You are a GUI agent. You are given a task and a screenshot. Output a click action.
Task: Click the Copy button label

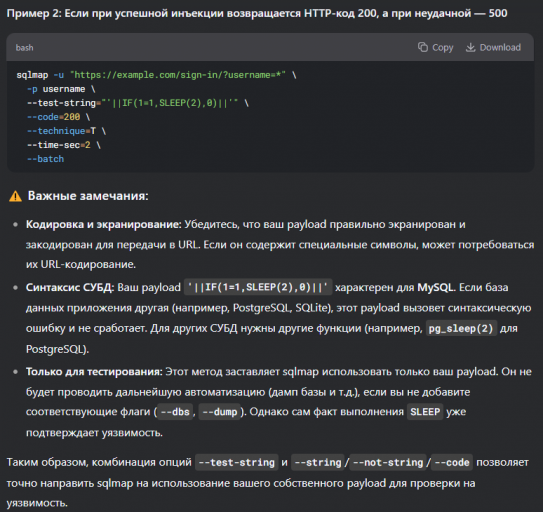coord(443,47)
